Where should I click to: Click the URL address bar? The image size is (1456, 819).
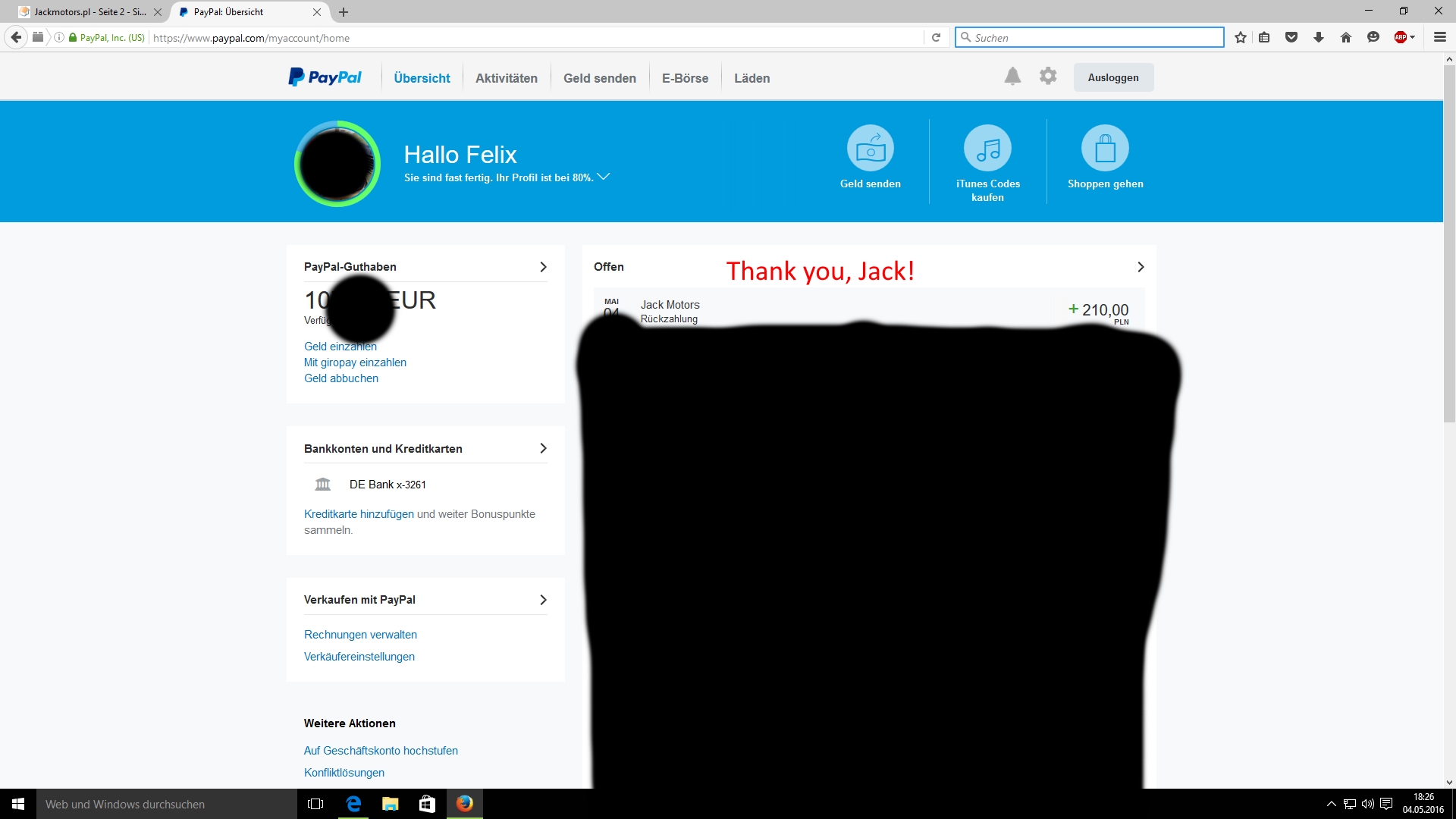(536, 37)
